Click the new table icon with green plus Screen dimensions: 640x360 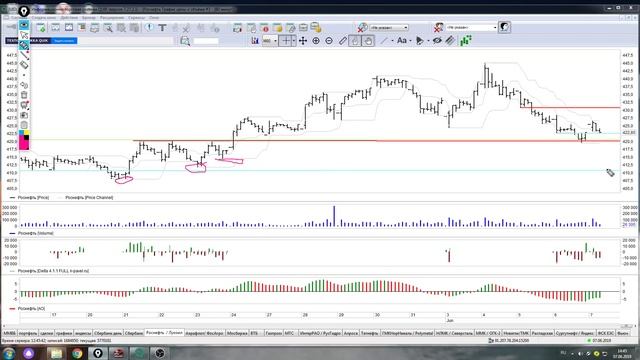[41, 27]
